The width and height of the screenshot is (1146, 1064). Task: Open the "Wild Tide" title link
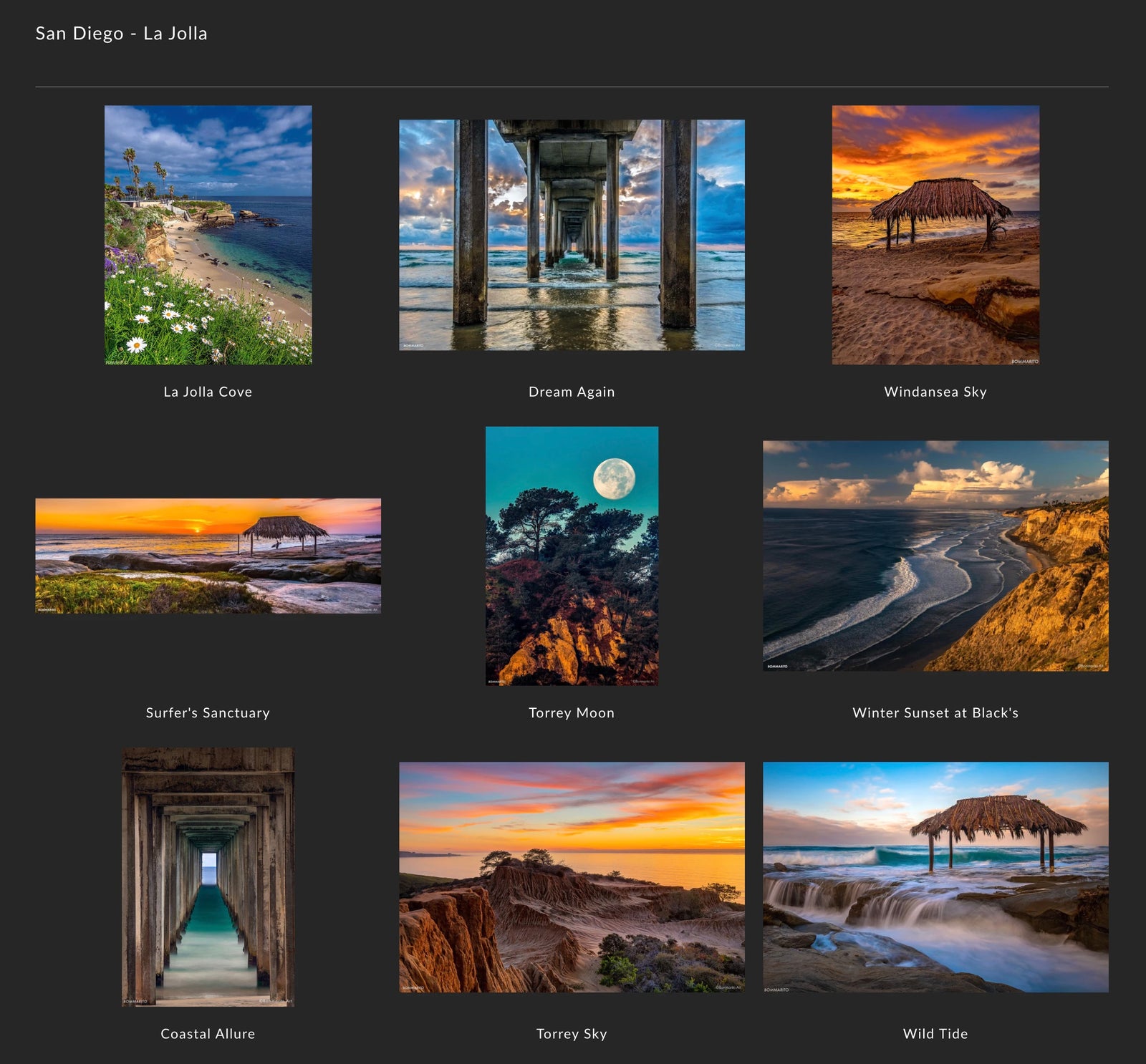tap(935, 1033)
